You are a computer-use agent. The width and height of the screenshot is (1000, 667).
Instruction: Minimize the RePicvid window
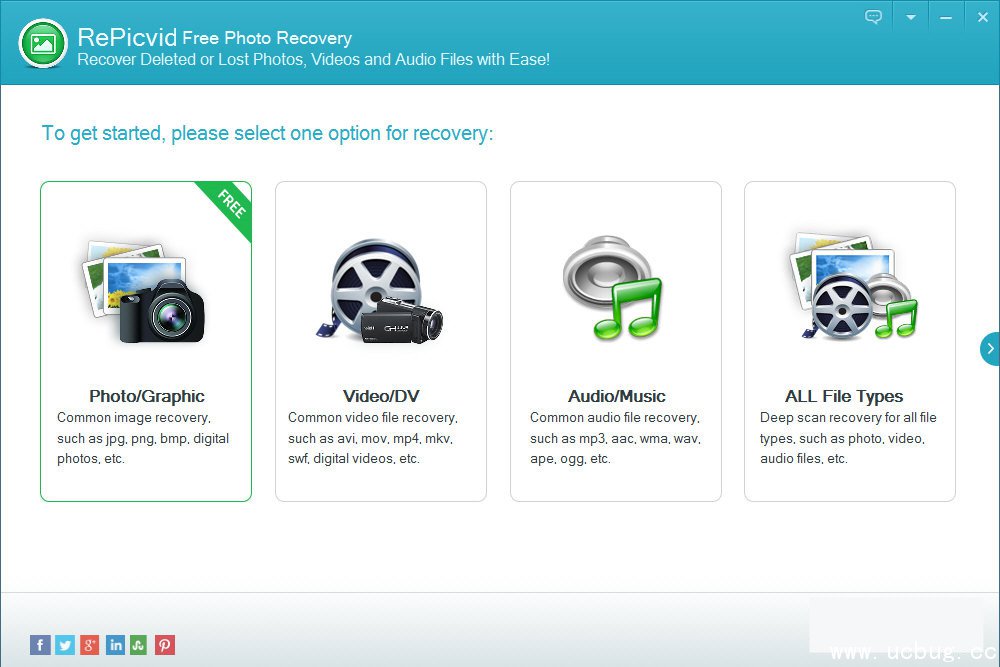tap(946, 17)
